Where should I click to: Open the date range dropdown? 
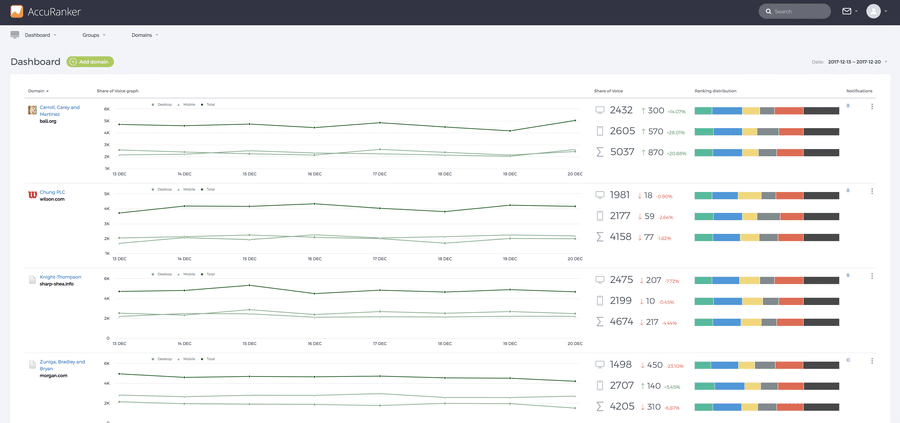(857, 62)
